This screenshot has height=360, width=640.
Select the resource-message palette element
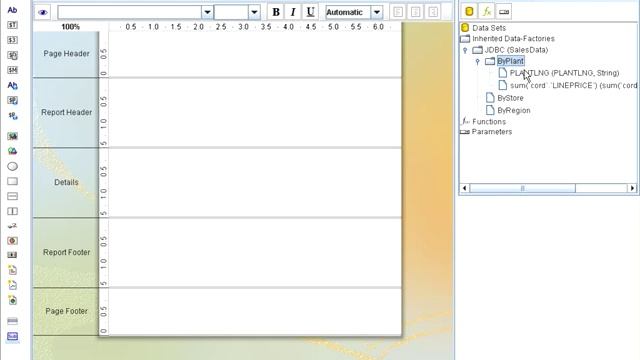tap(12, 116)
